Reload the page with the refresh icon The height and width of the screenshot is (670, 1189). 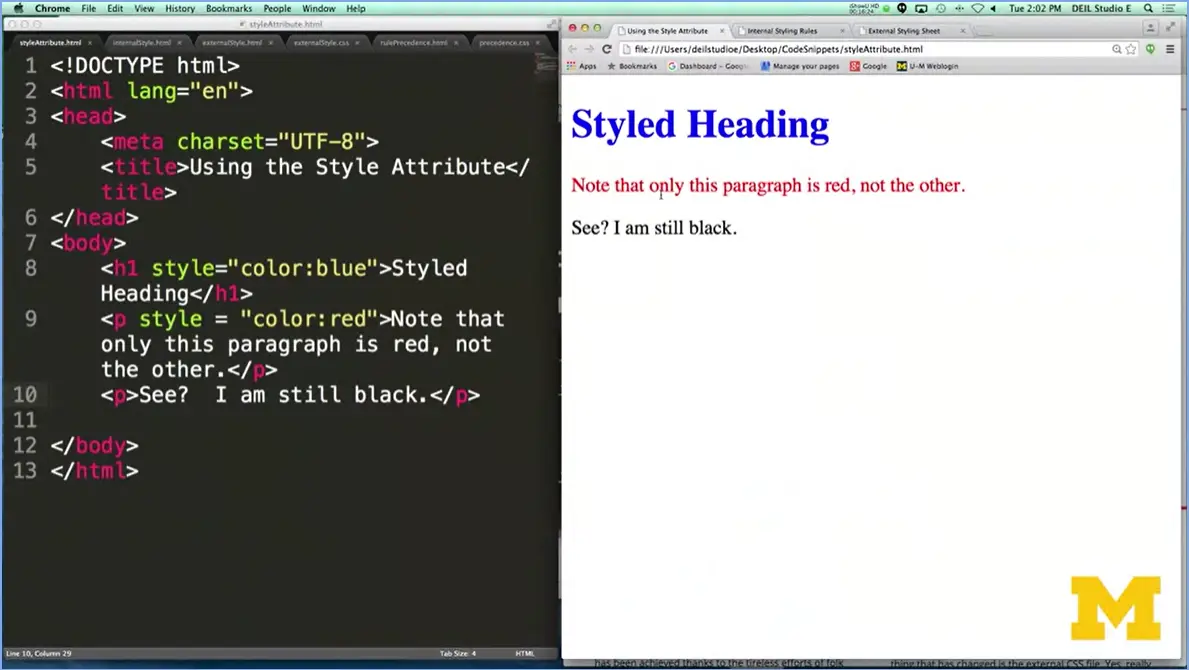tap(607, 46)
